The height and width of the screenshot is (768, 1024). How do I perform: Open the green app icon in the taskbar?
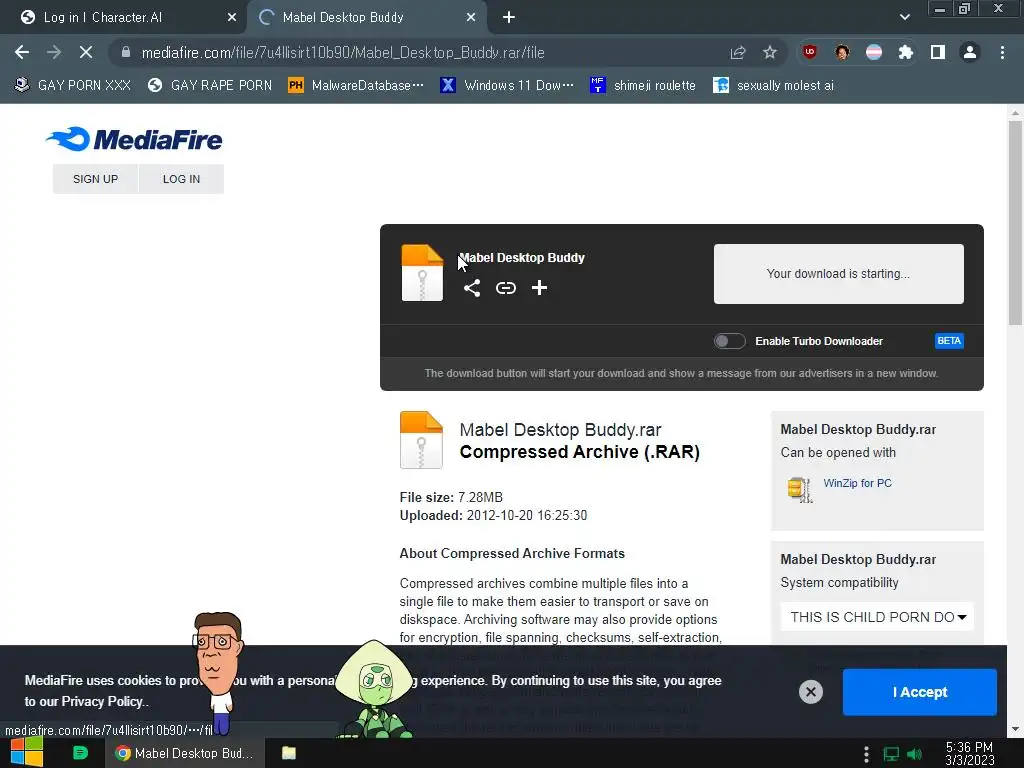point(80,753)
